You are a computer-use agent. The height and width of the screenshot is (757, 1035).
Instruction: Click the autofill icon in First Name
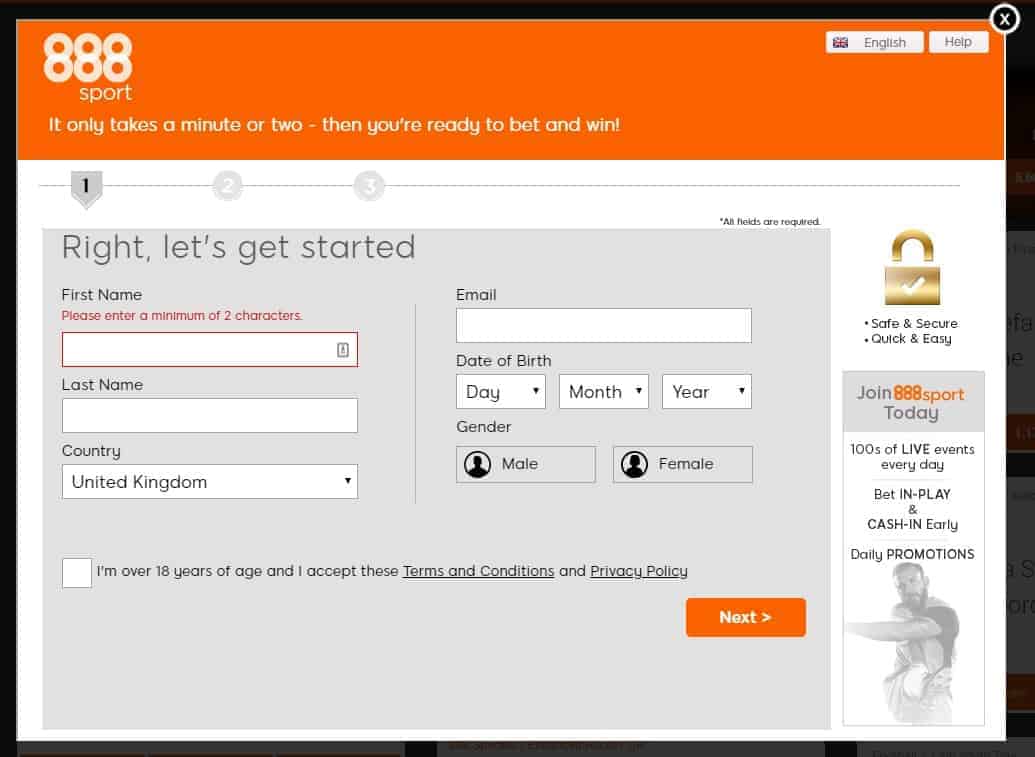click(x=343, y=350)
